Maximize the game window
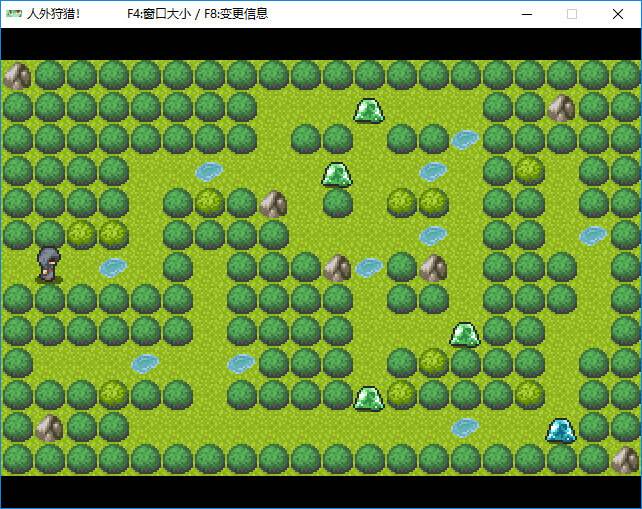This screenshot has height=509, width=642. click(572, 14)
